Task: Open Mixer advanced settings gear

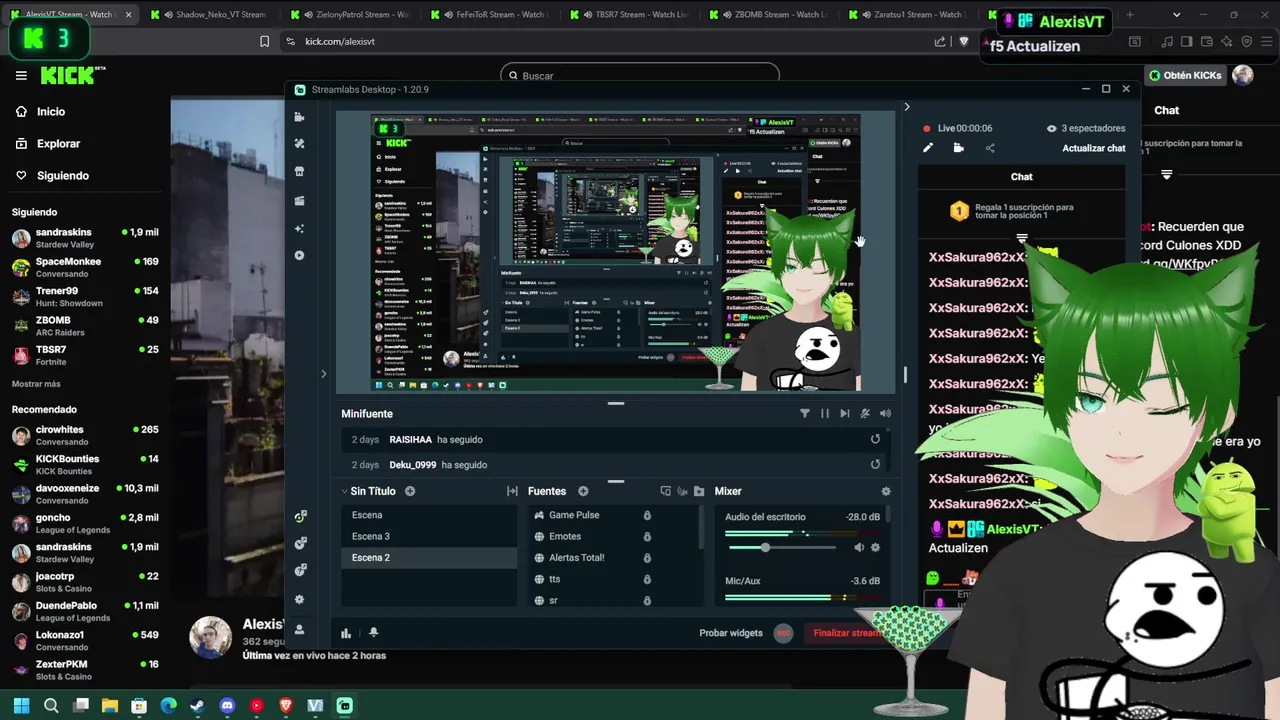Action: coord(885,491)
